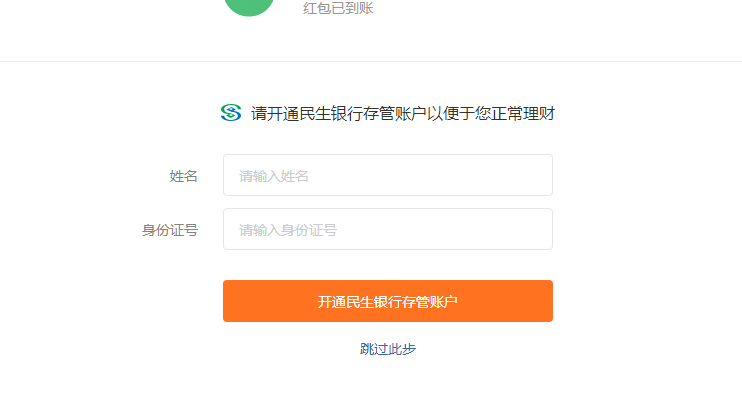Screen dimensions: 742x395
Task: Click the 请输入身份证号 placeholder text
Action: pos(288,230)
